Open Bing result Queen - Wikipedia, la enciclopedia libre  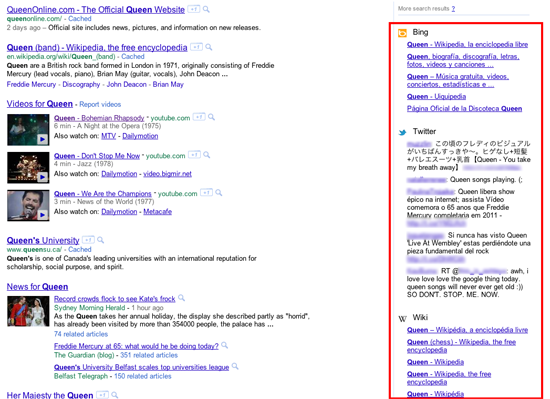pyautogui.click(x=467, y=45)
